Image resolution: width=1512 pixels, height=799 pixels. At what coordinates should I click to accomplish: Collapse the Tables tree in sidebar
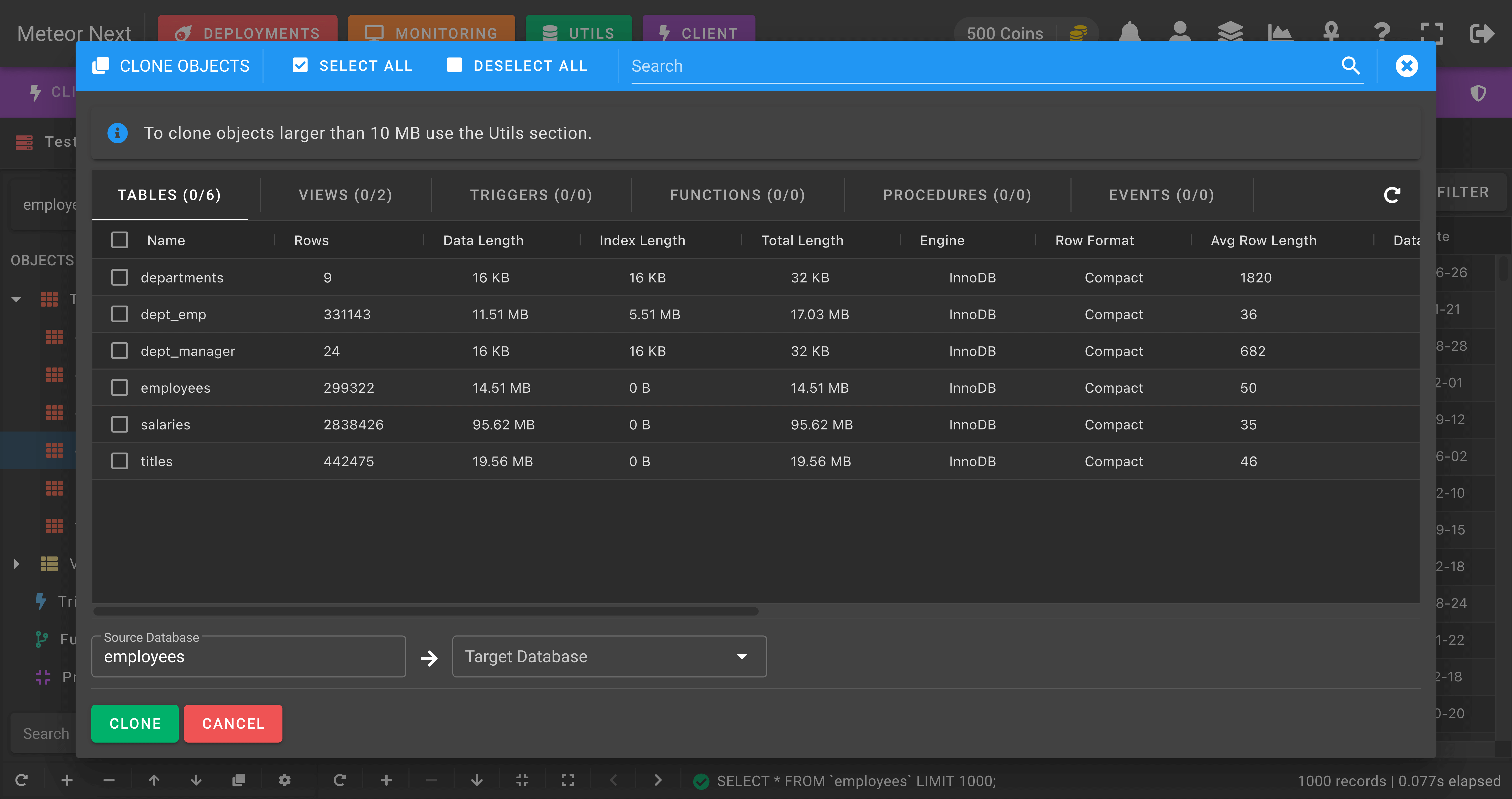(x=17, y=299)
